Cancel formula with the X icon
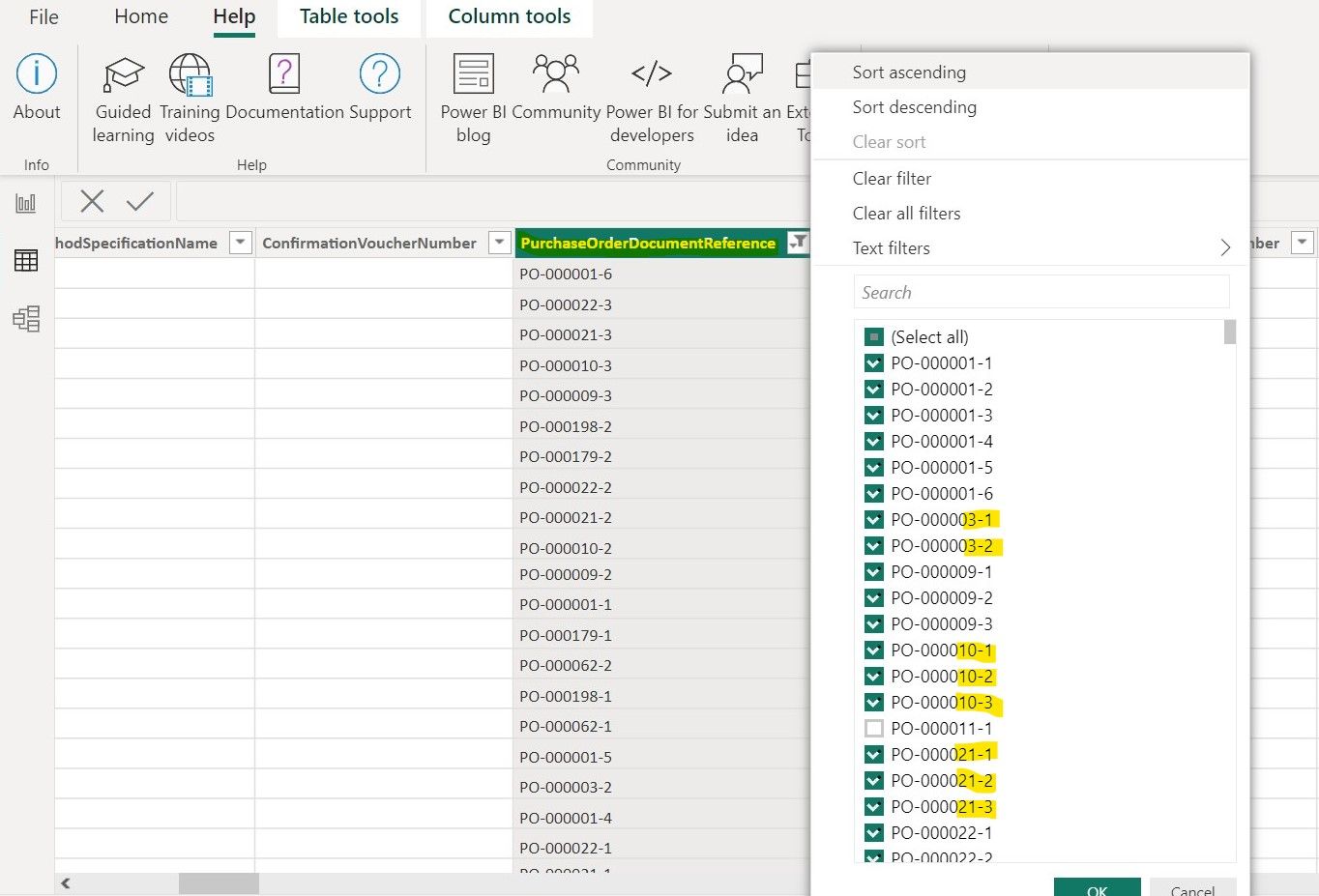Image resolution: width=1319 pixels, height=896 pixels. pos(92,201)
